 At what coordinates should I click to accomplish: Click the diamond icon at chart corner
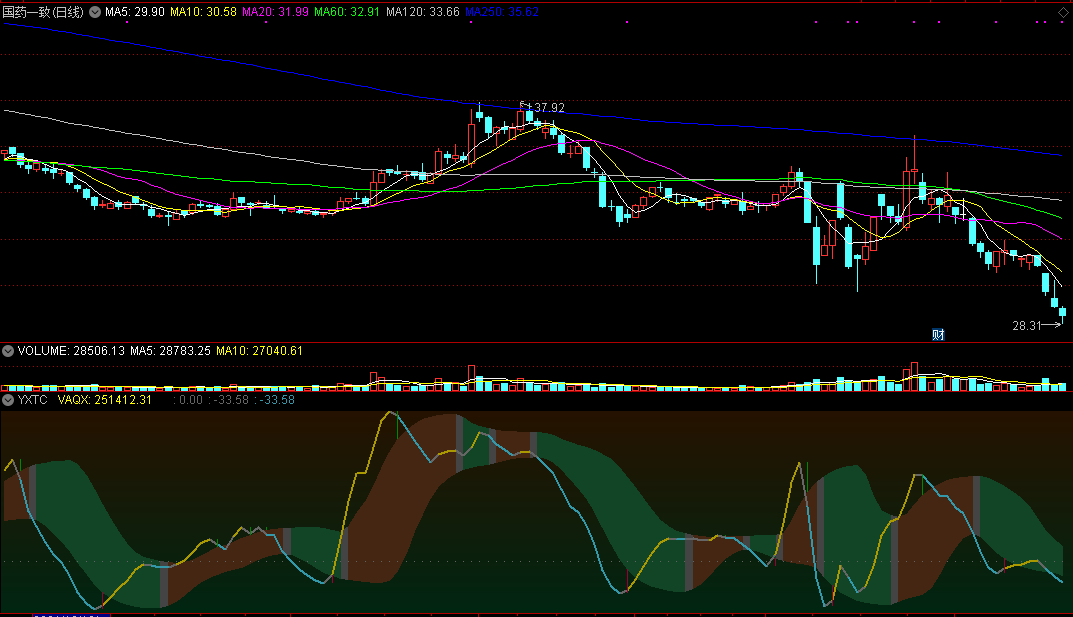click(1063, 13)
